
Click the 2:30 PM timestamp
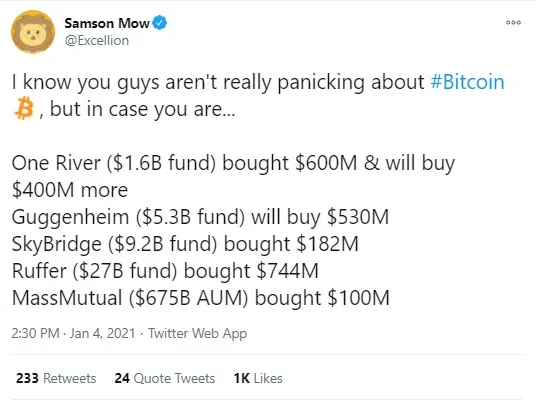coord(35,333)
